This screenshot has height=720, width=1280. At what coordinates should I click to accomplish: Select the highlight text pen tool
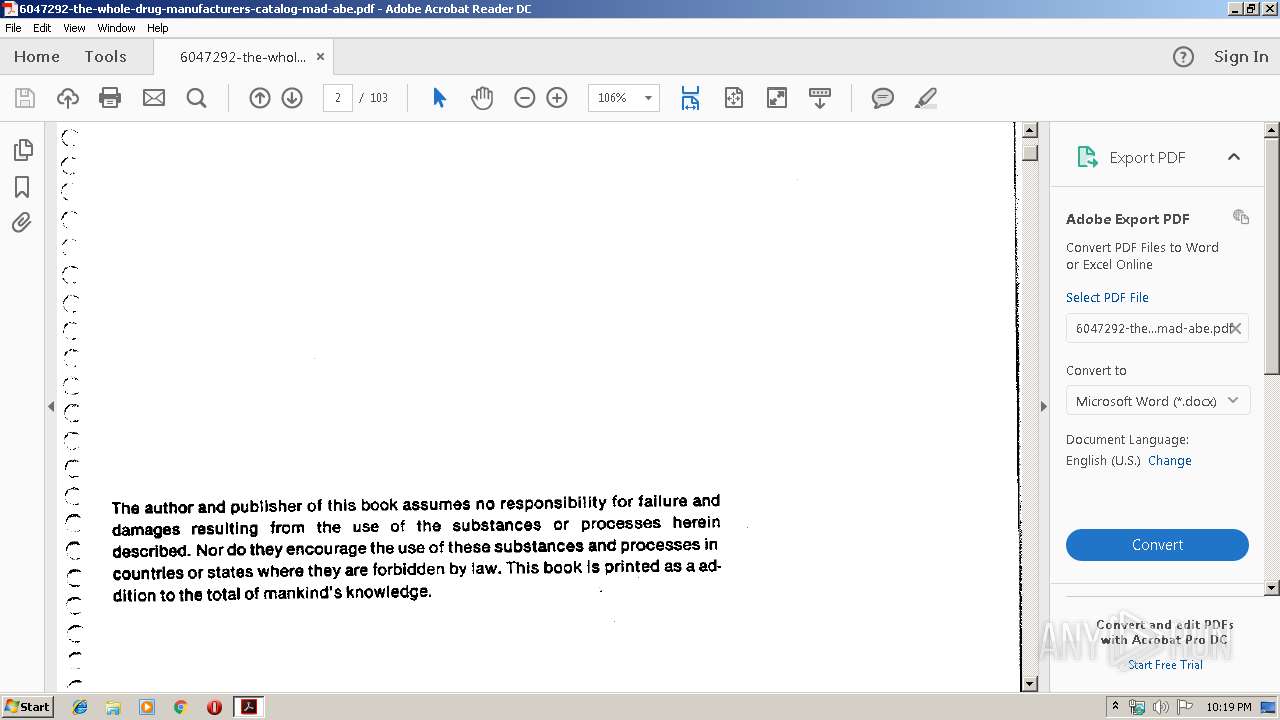point(926,98)
